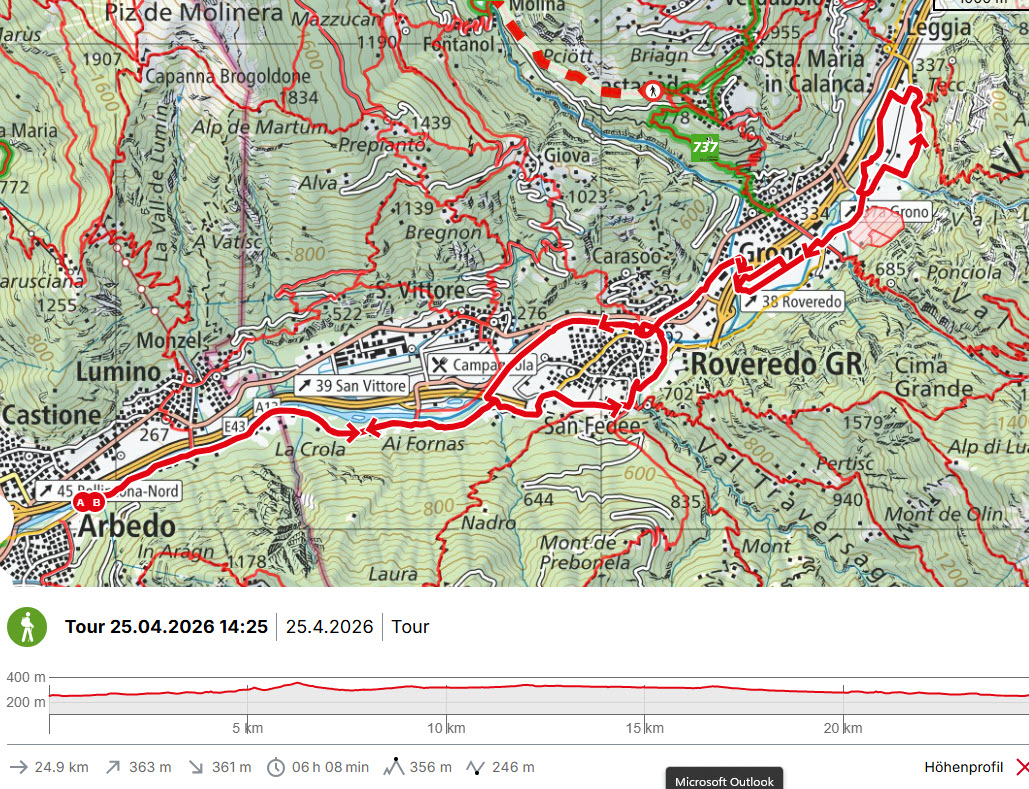Click the ascent arrow icon beside 363 m
The image size is (1029, 789).
point(113,767)
